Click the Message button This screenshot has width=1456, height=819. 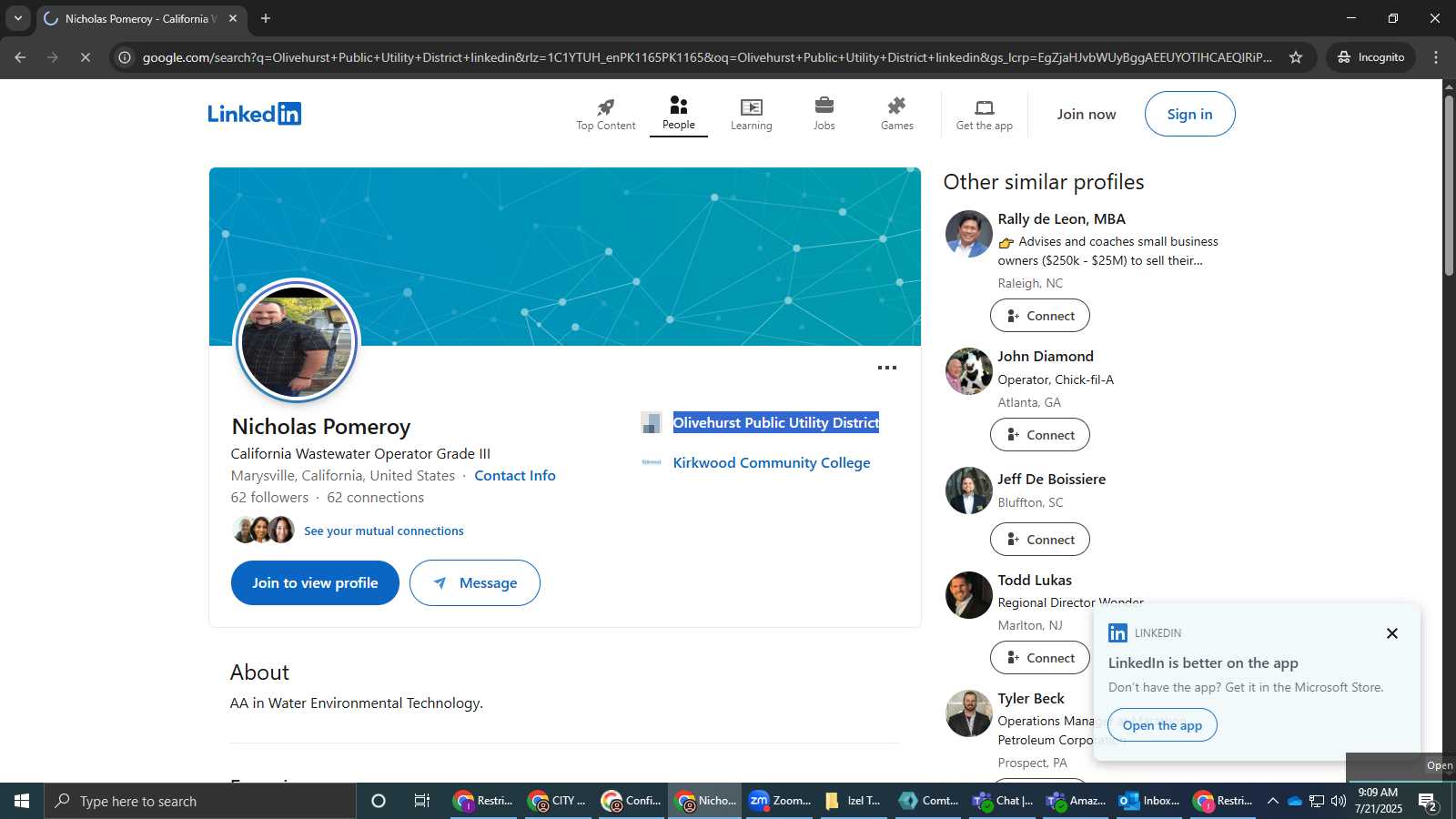click(x=475, y=582)
